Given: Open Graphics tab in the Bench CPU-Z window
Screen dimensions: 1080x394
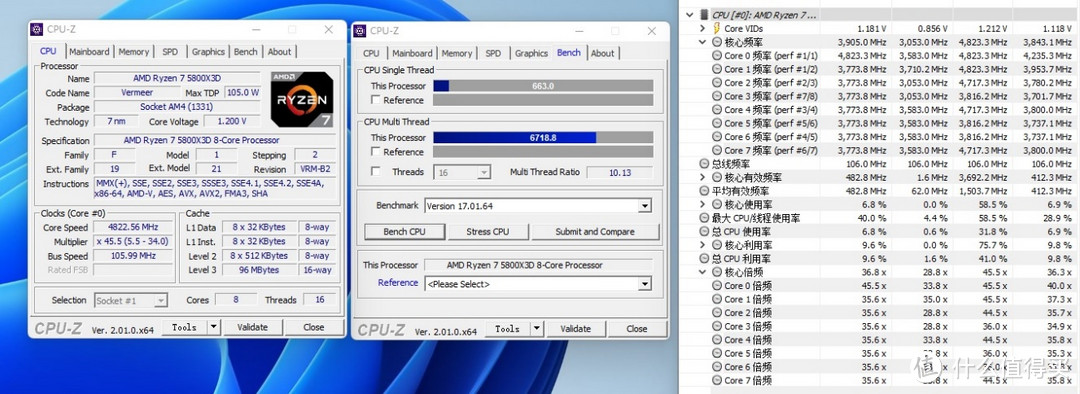Looking at the screenshot, I should (x=531, y=53).
